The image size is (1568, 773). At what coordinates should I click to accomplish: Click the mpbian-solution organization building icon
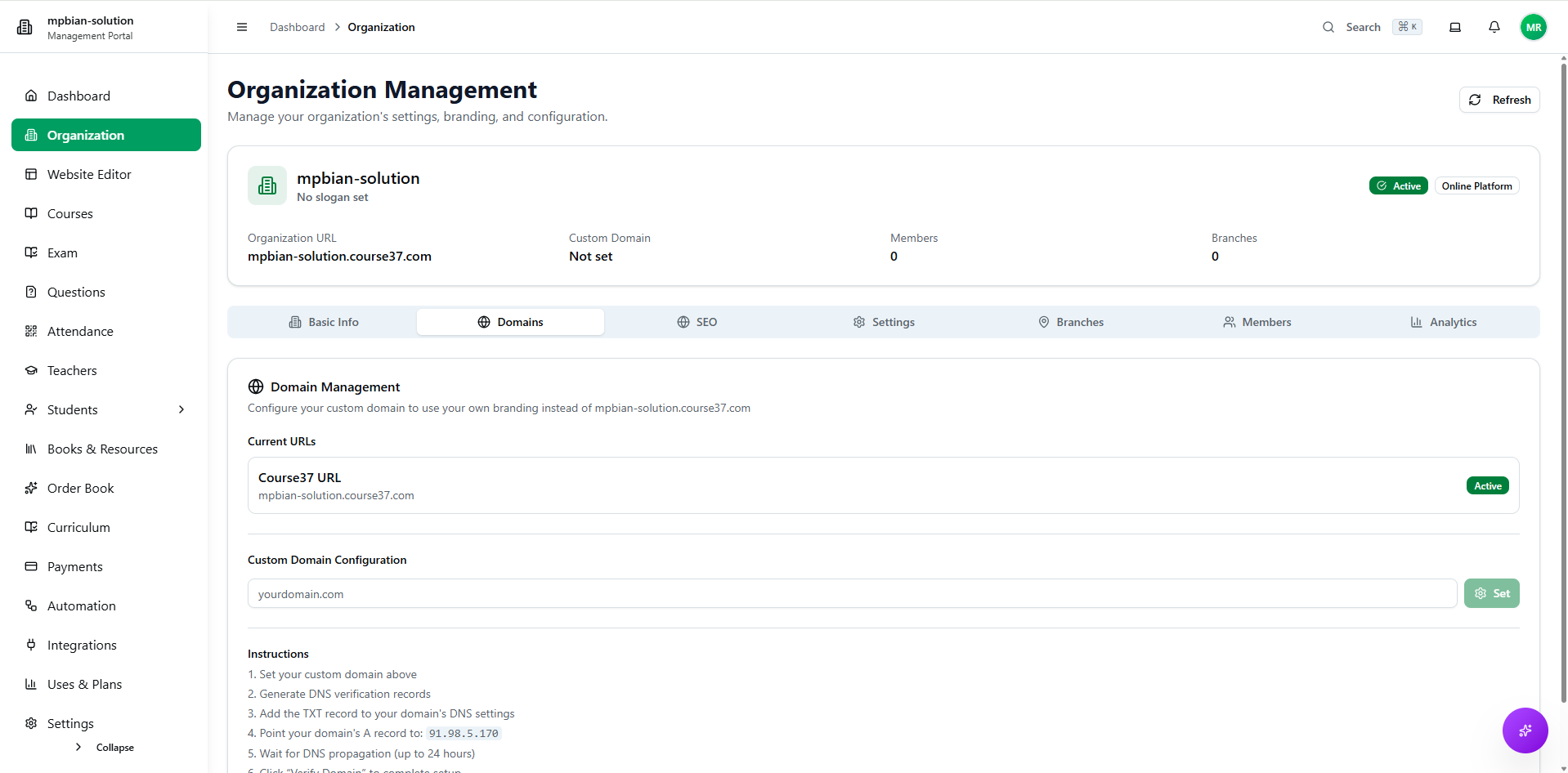(x=267, y=185)
